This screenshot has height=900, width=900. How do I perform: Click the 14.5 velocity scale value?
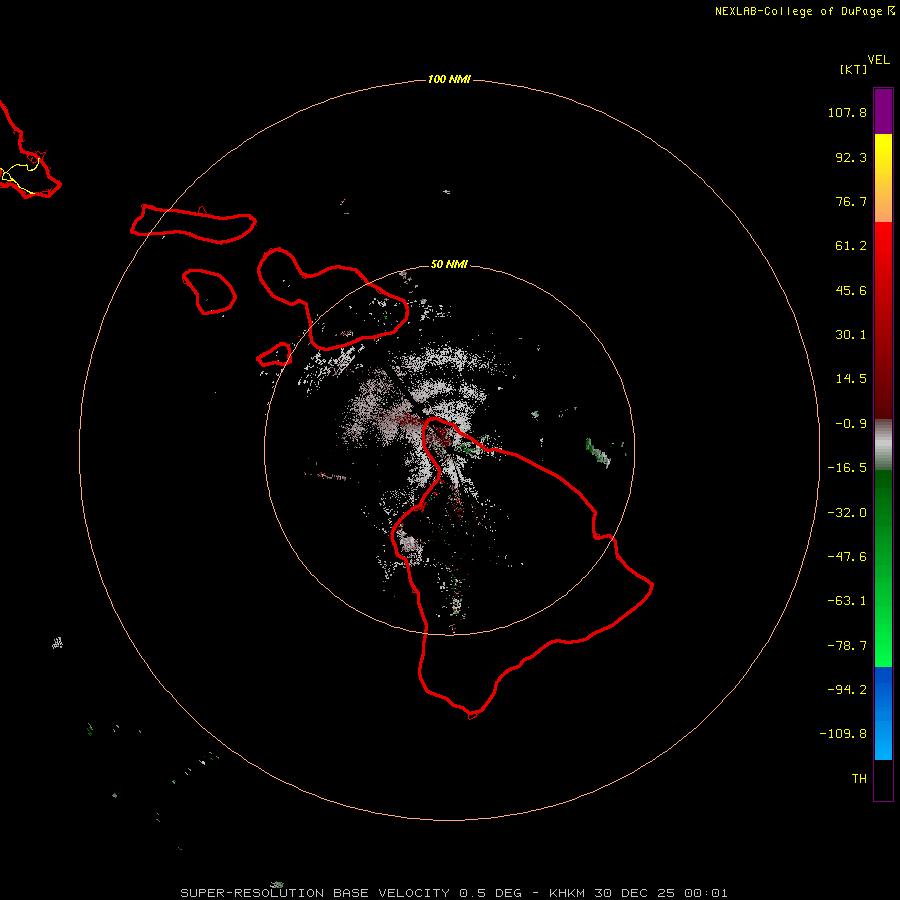click(x=851, y=379)
